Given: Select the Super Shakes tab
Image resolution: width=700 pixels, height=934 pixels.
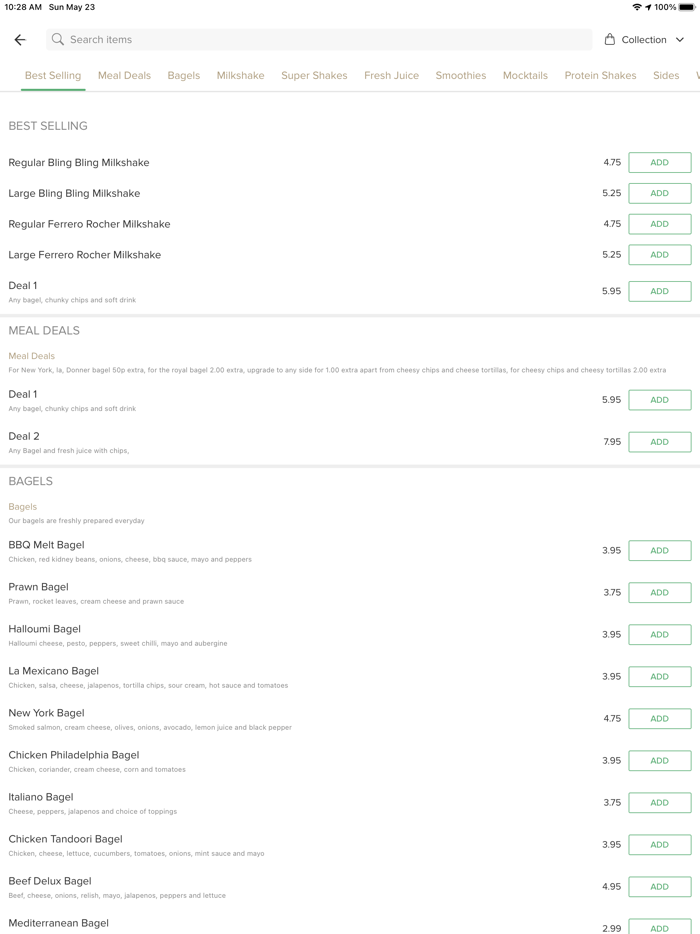Looking at the screenshot, I should click(314, 76).
